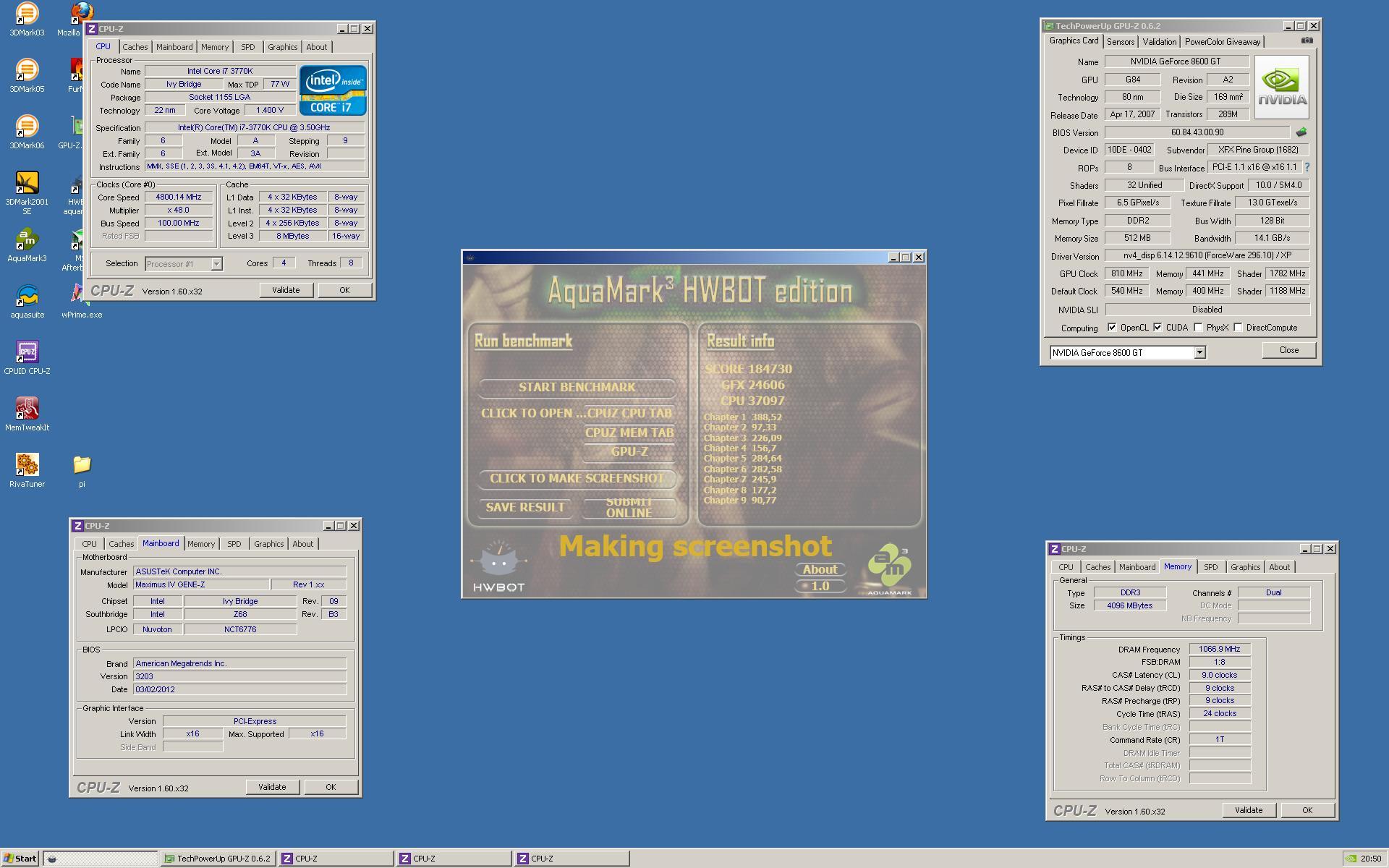Image resolution: width=1389 pixels, height=868 pixels.
Task: Click the Core Speed value field
Action: 179,197
